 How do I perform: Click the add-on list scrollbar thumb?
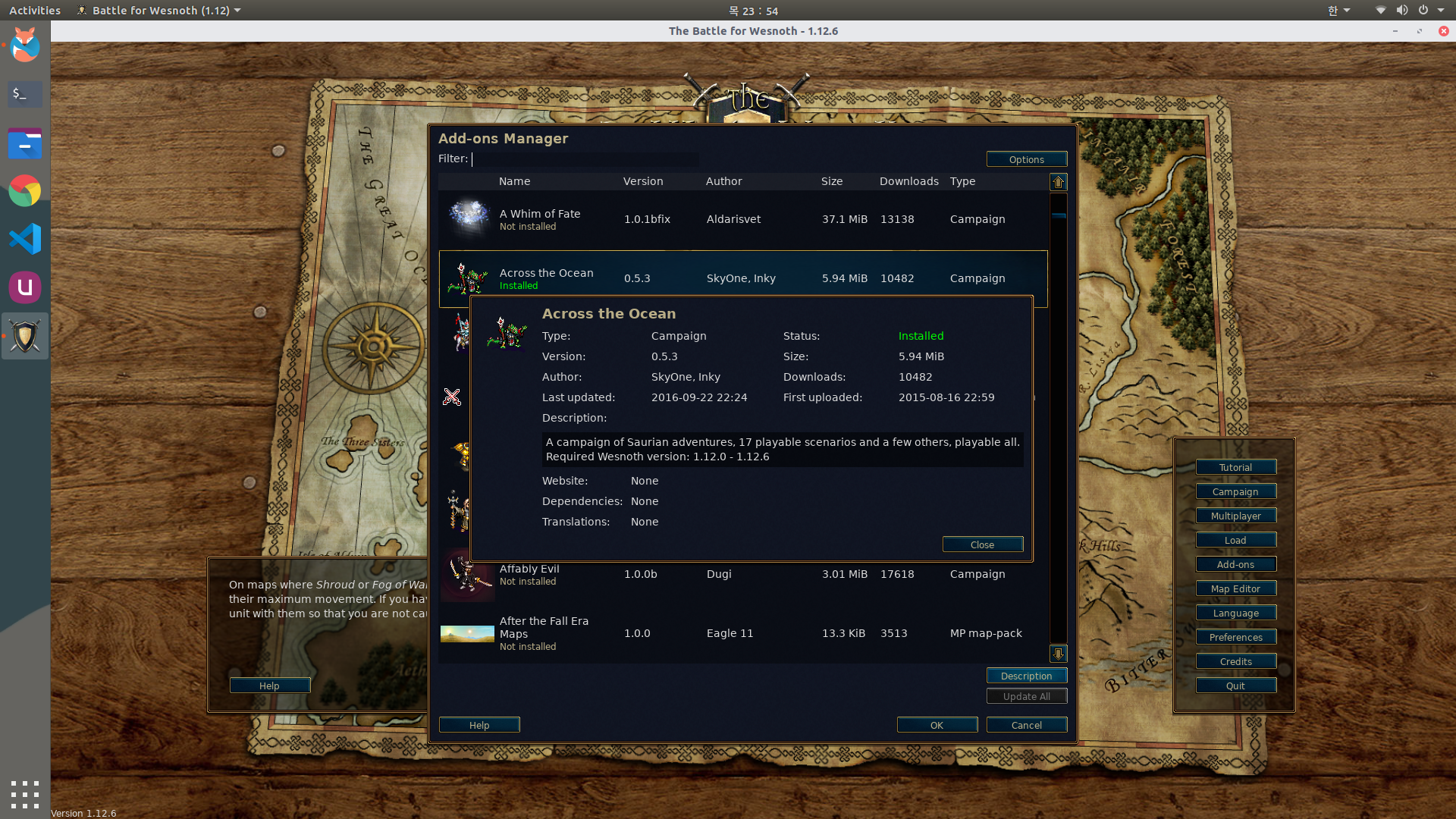(1058, 215)
